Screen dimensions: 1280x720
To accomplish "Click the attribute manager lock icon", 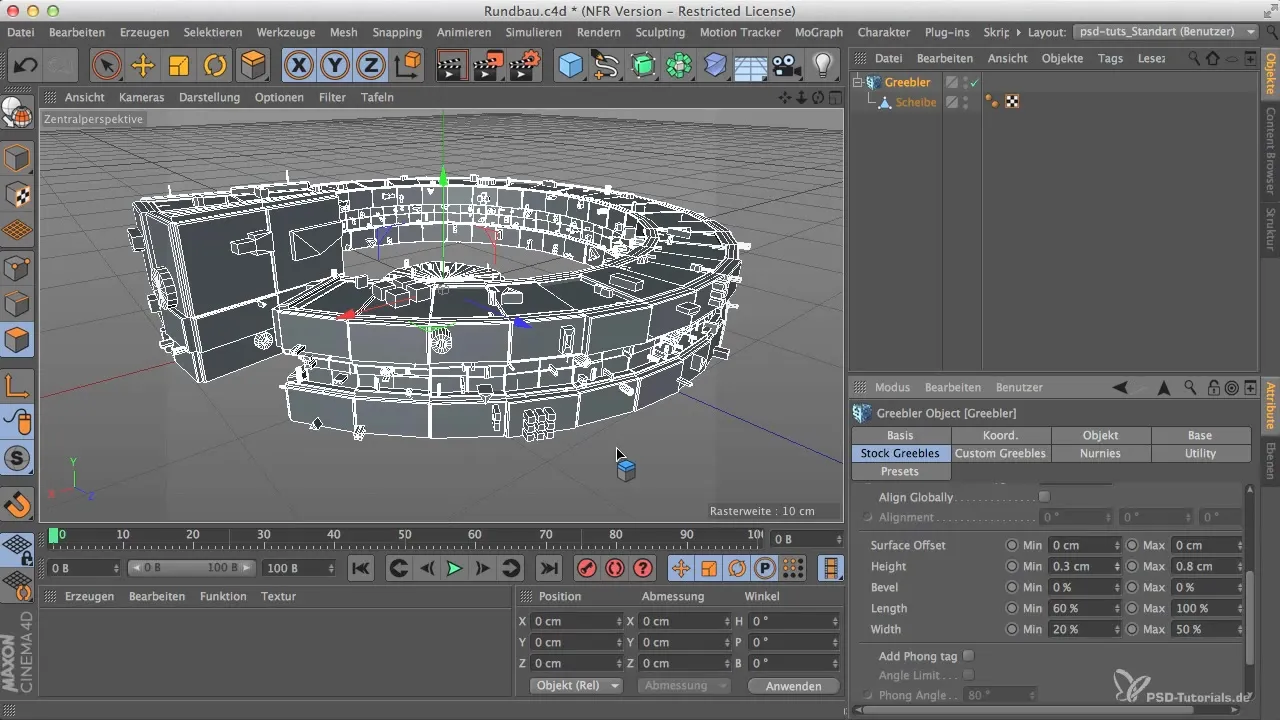I will click(1213, 387).
